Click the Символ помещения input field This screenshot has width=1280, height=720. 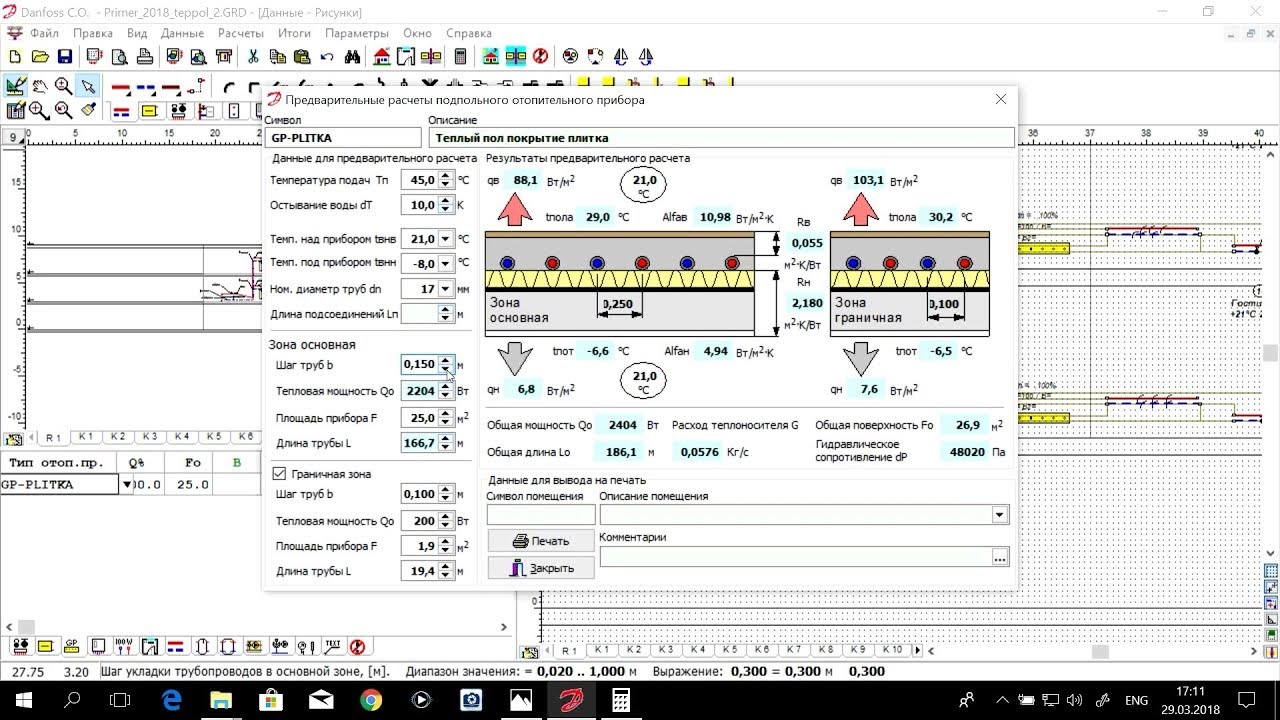tap(540, 515)
